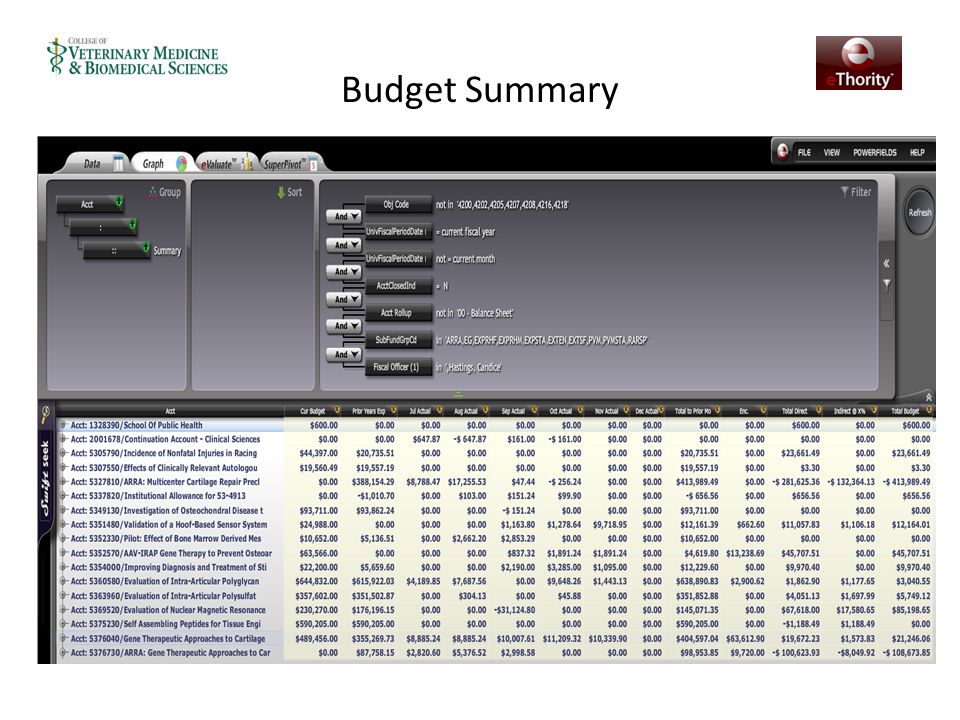Open the POWERFIELDS menu

pyautogui.click(x=874, y=152)
